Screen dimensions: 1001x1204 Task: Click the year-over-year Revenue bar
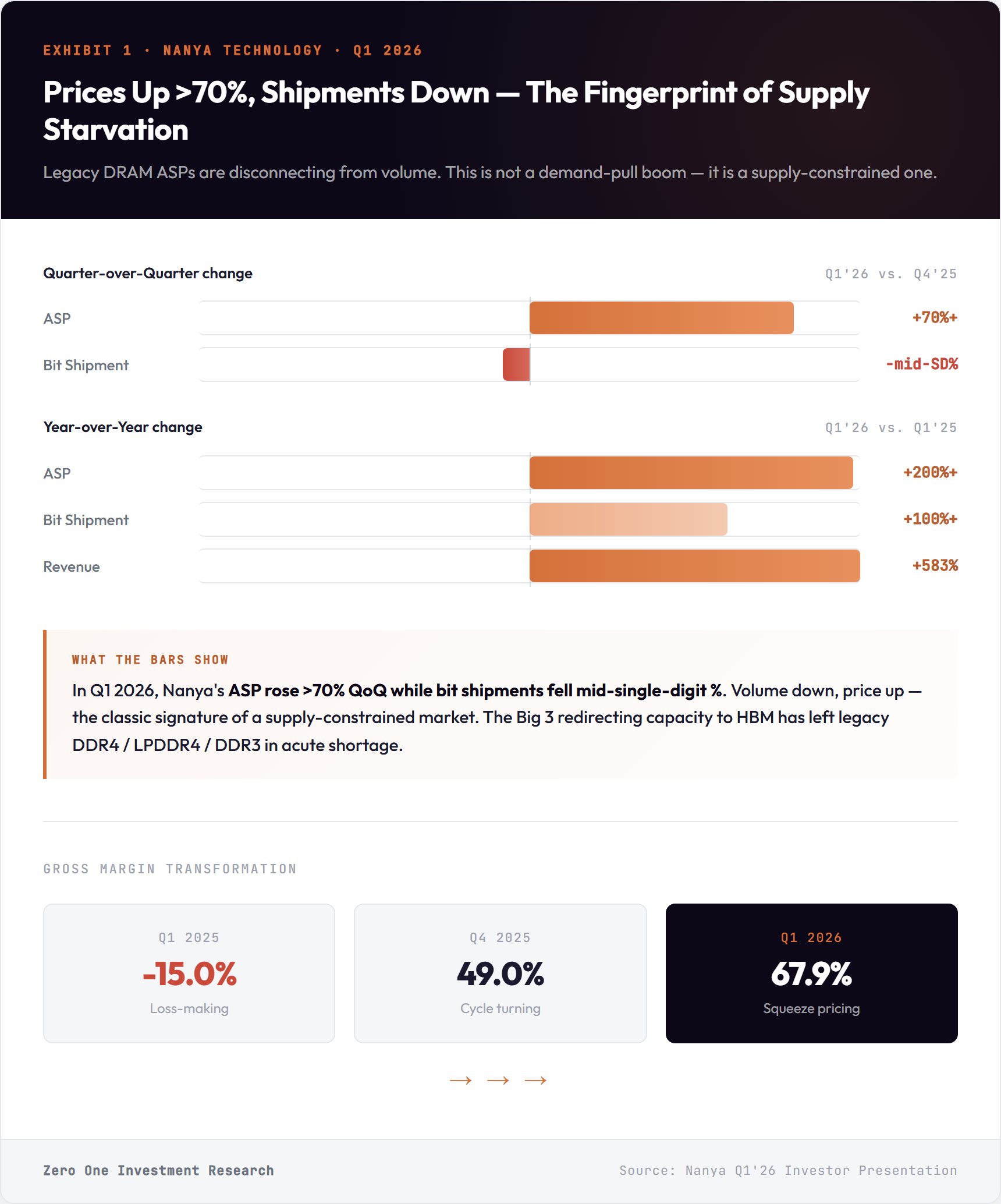[694, 566]
